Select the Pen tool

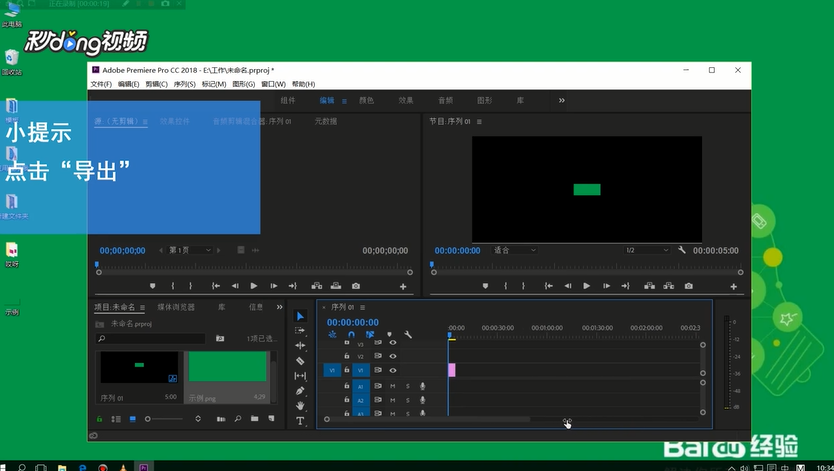click(x=300, y=391)
